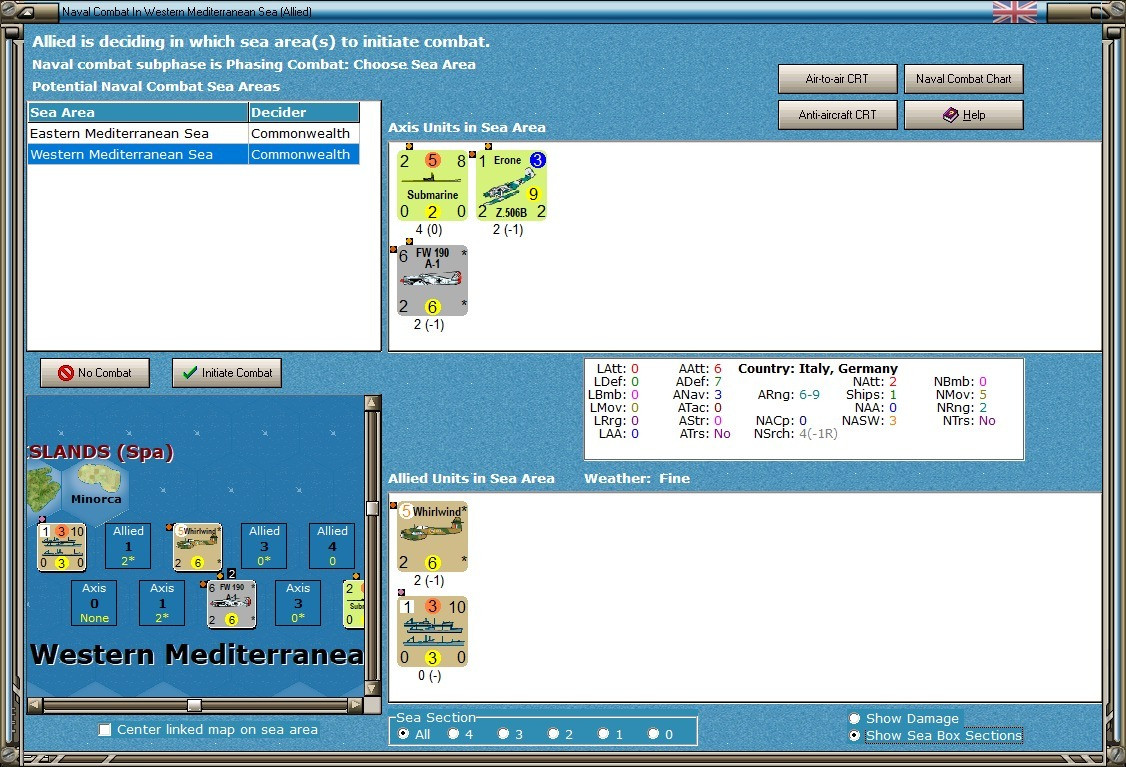Click the FW 190 counter on the mini map

click(x=231, y=604)
